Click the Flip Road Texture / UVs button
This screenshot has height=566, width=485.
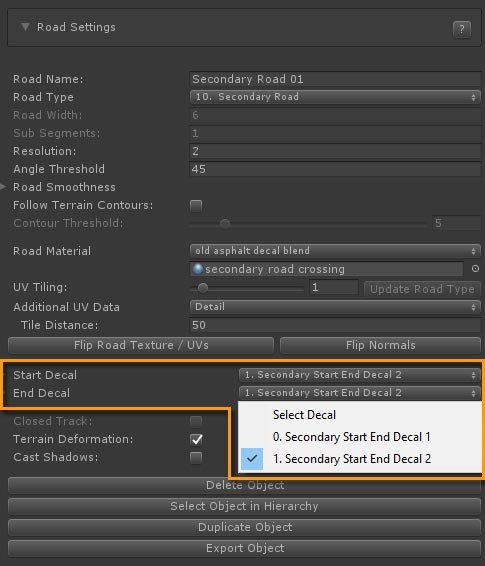141,345
